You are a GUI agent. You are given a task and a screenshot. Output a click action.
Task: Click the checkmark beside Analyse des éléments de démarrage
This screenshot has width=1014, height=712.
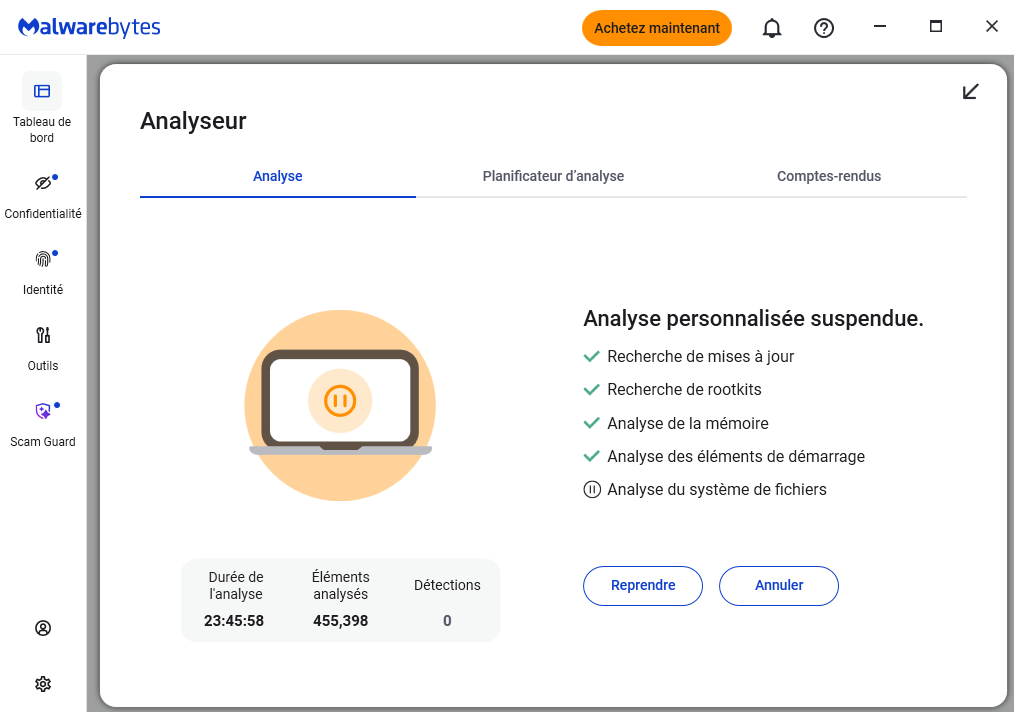pos(592,457)
